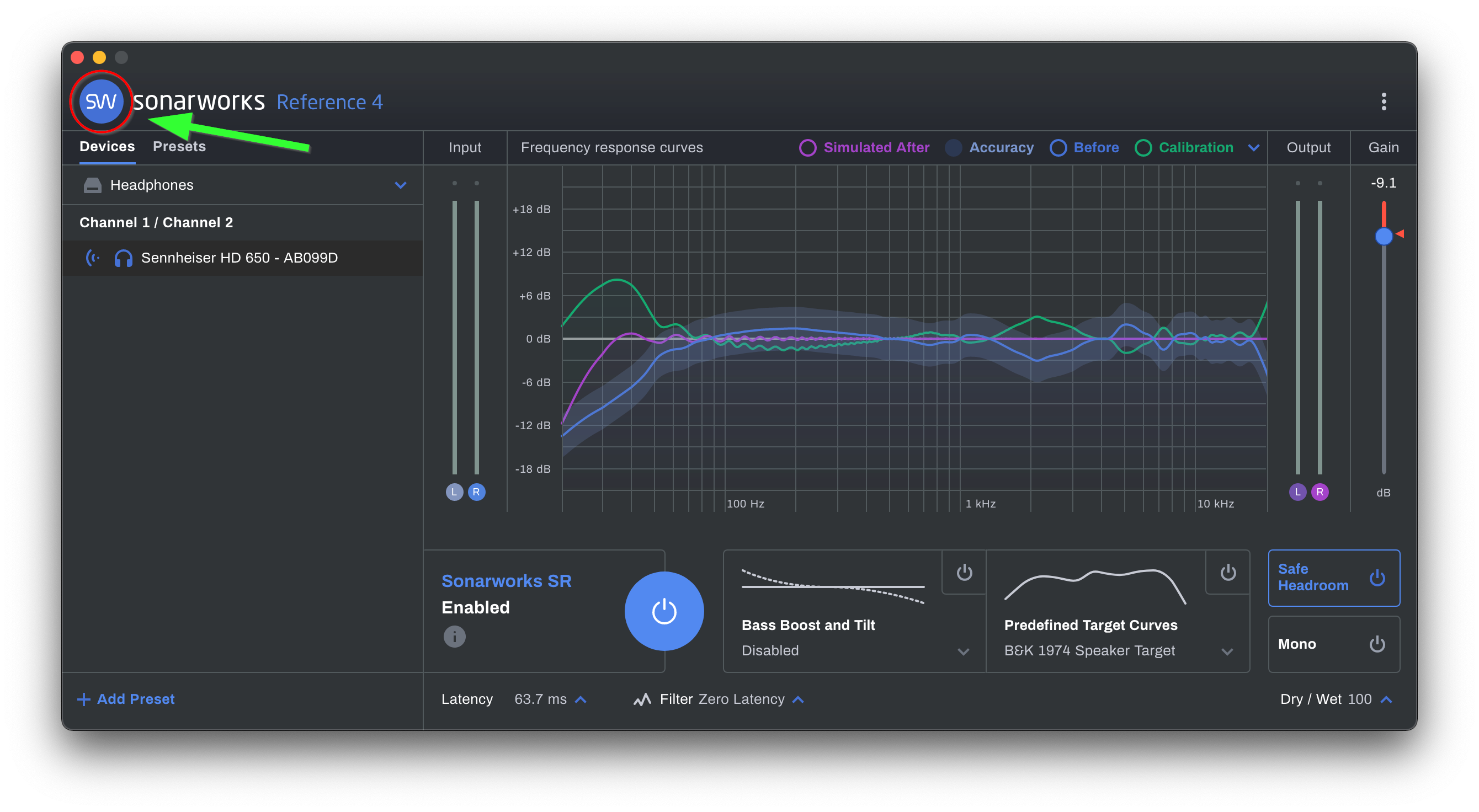Click the filter waveform icon
The height and width of the screenshot is (812, 1479).
[x=642, y=699]
